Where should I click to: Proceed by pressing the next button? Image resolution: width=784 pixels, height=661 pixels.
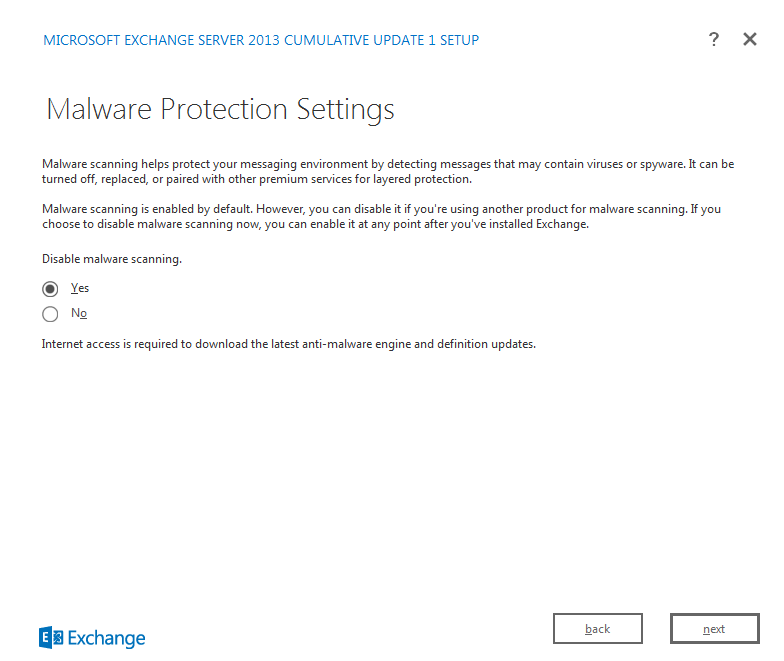(x=714, y=629)
